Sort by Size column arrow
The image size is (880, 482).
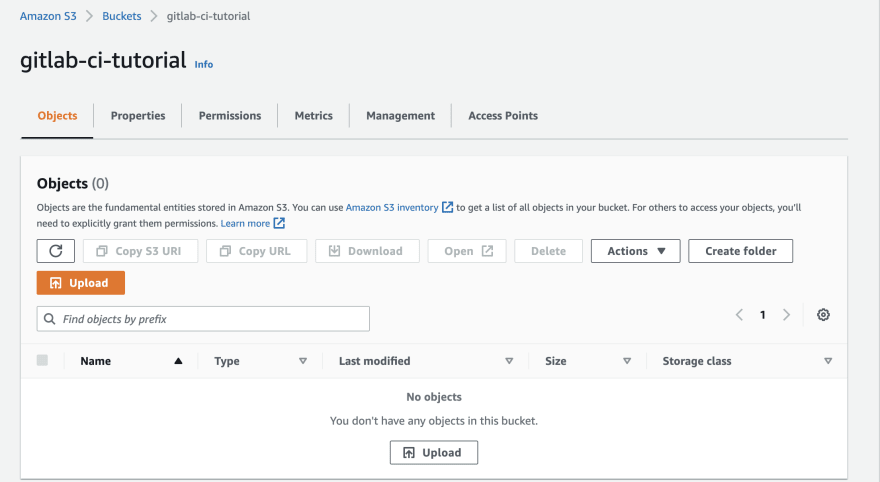point(627,361)
